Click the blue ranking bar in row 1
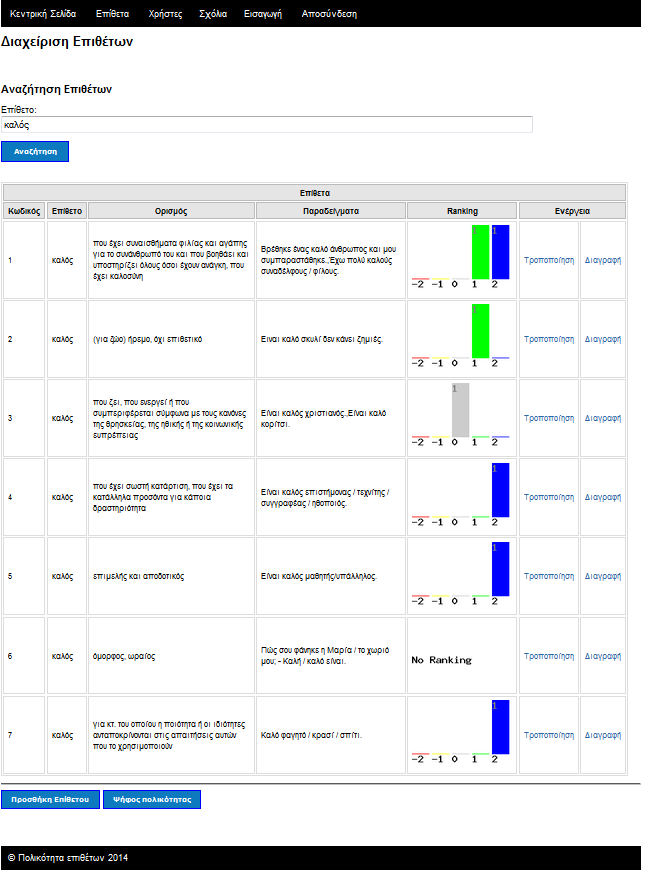The width and height of the screenshot is (647, 881). (500, 252)
